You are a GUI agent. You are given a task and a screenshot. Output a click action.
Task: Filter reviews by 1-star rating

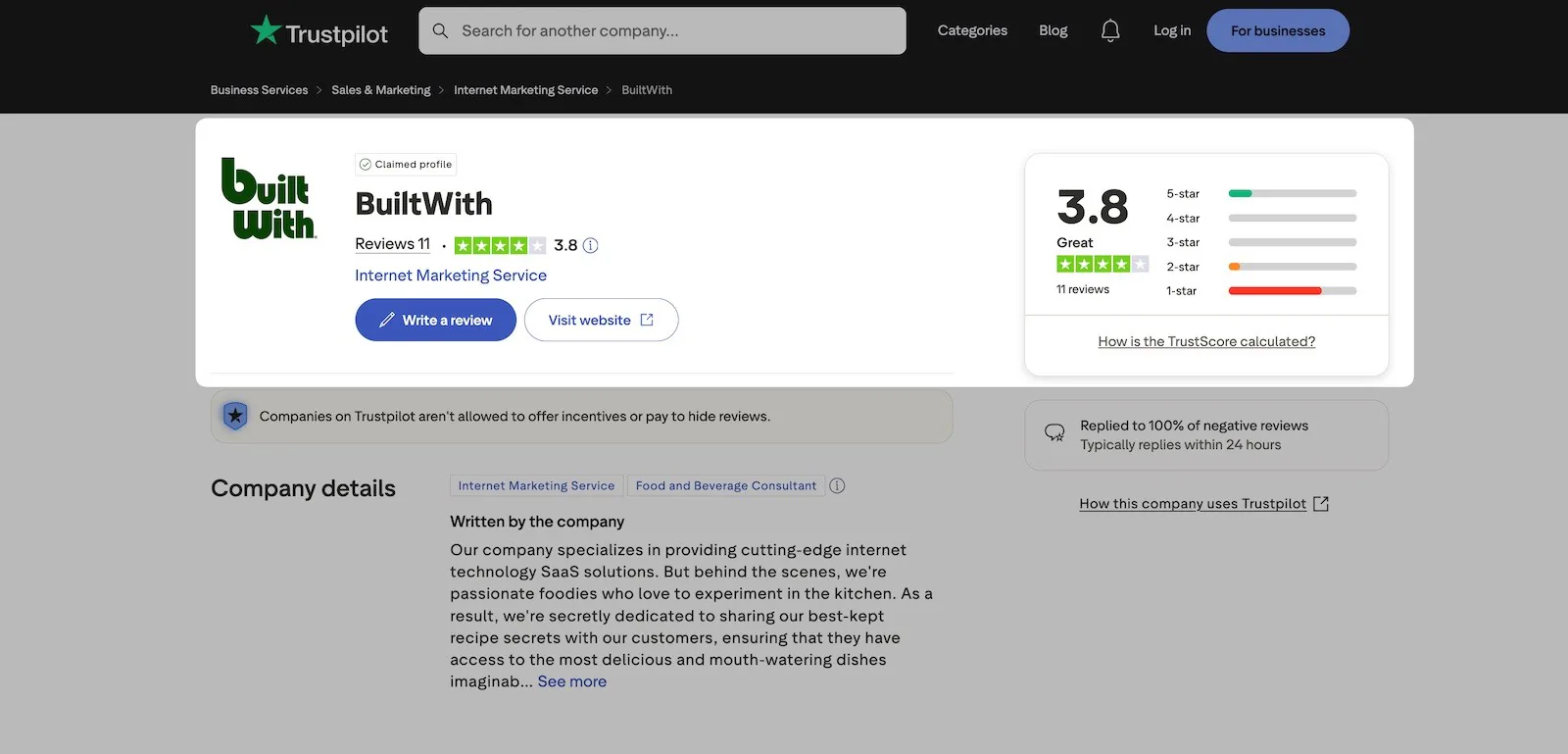(1261, 291)
